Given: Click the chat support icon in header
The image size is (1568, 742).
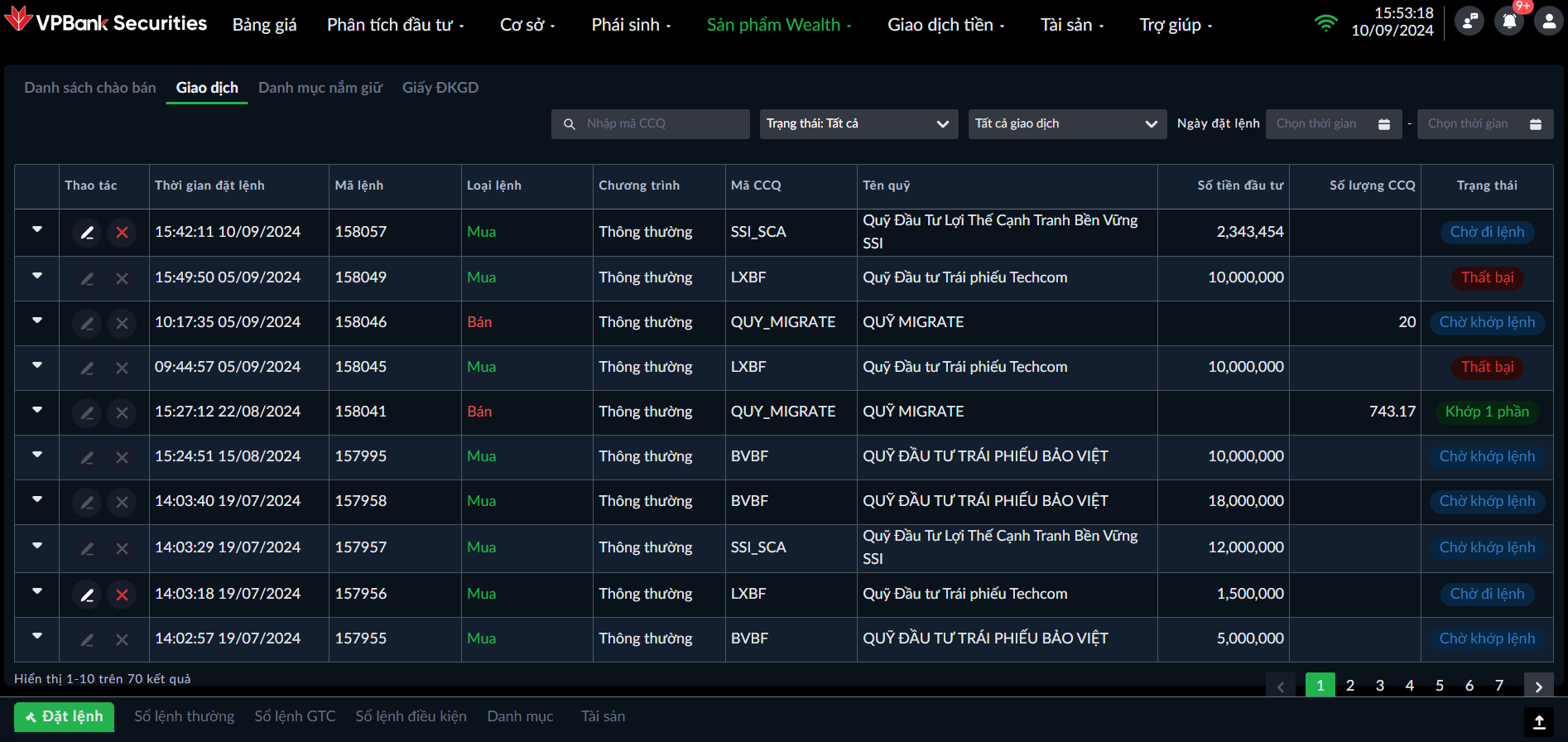Looking at the screenshot, I should click(x=1469, y=22).
